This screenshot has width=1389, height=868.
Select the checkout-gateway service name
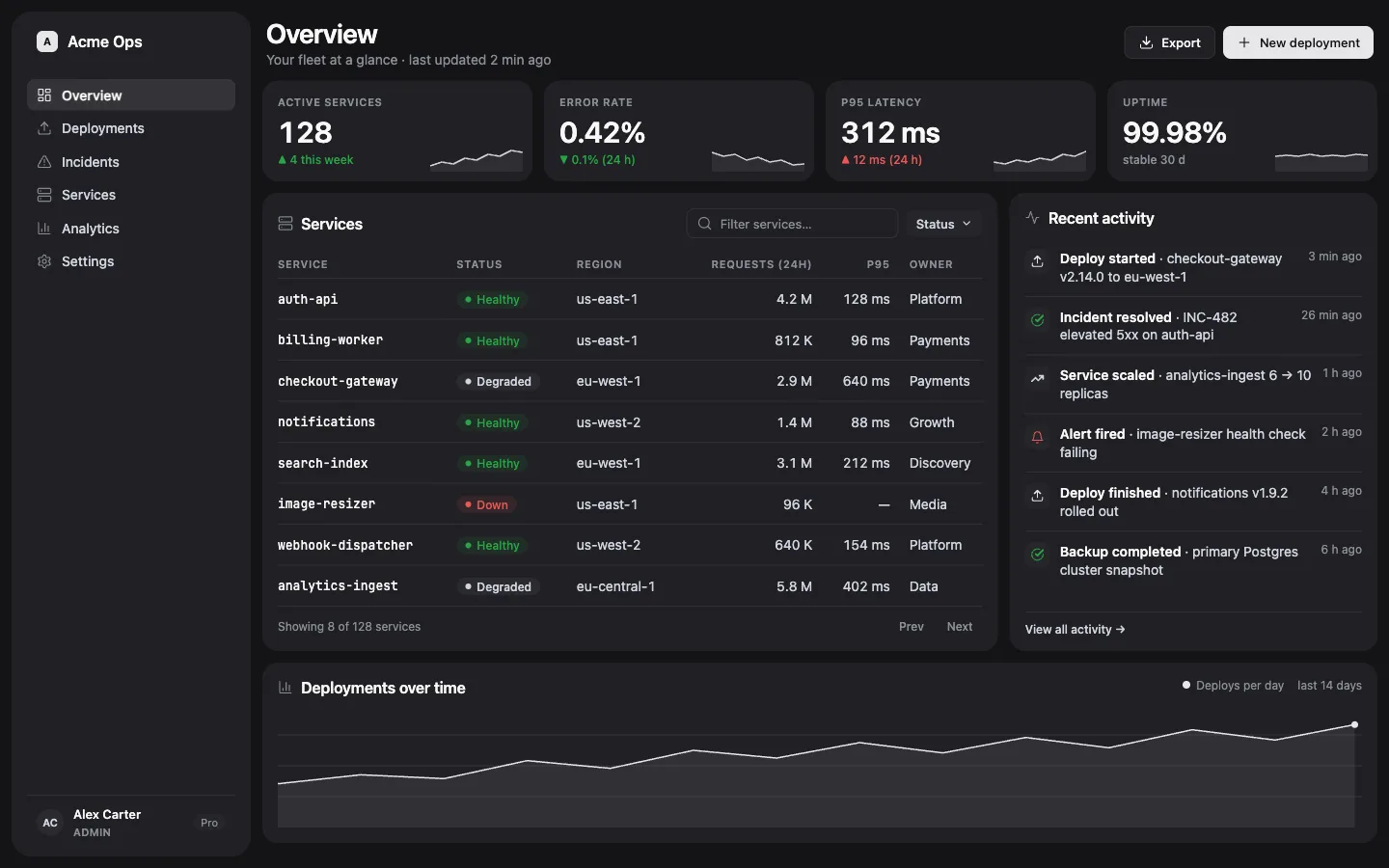pyautogui.click(x=338, y=382)
